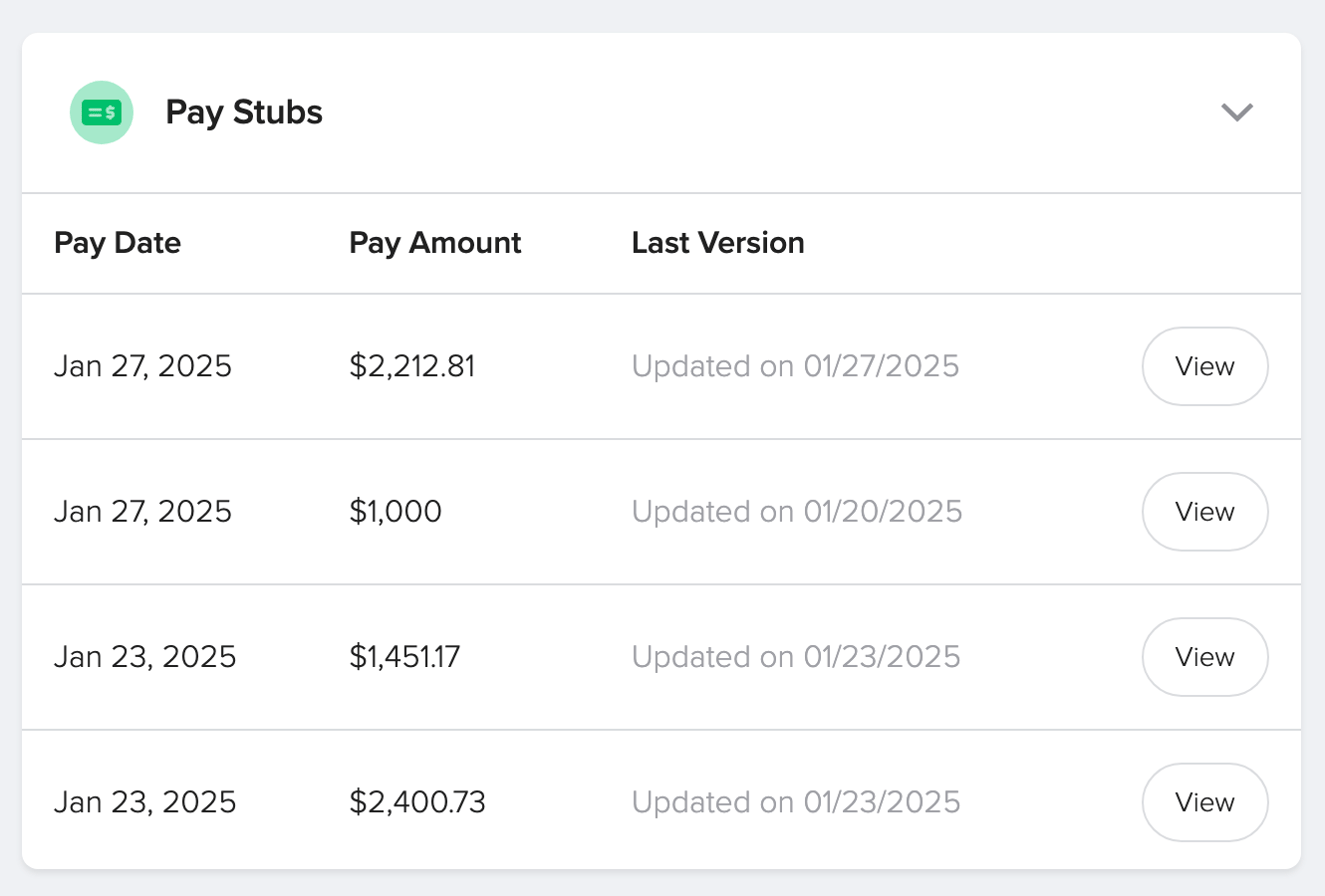
Task: Select the Last Version column header
Action: coord(718,243)
